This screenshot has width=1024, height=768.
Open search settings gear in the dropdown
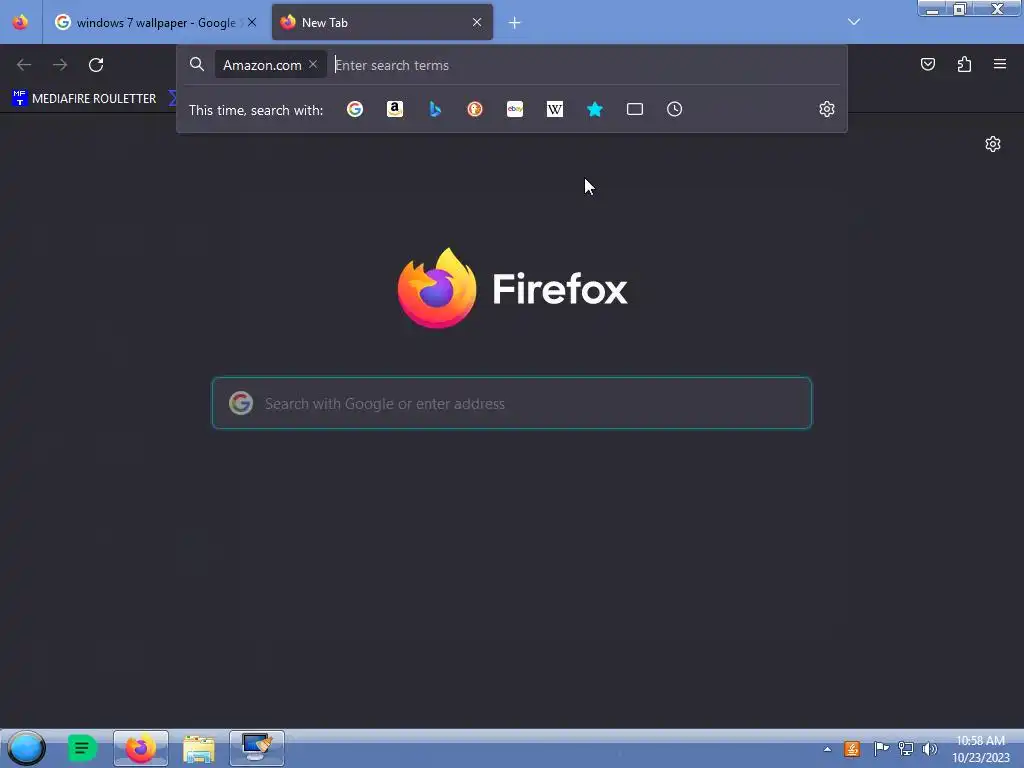pos(827,109)
